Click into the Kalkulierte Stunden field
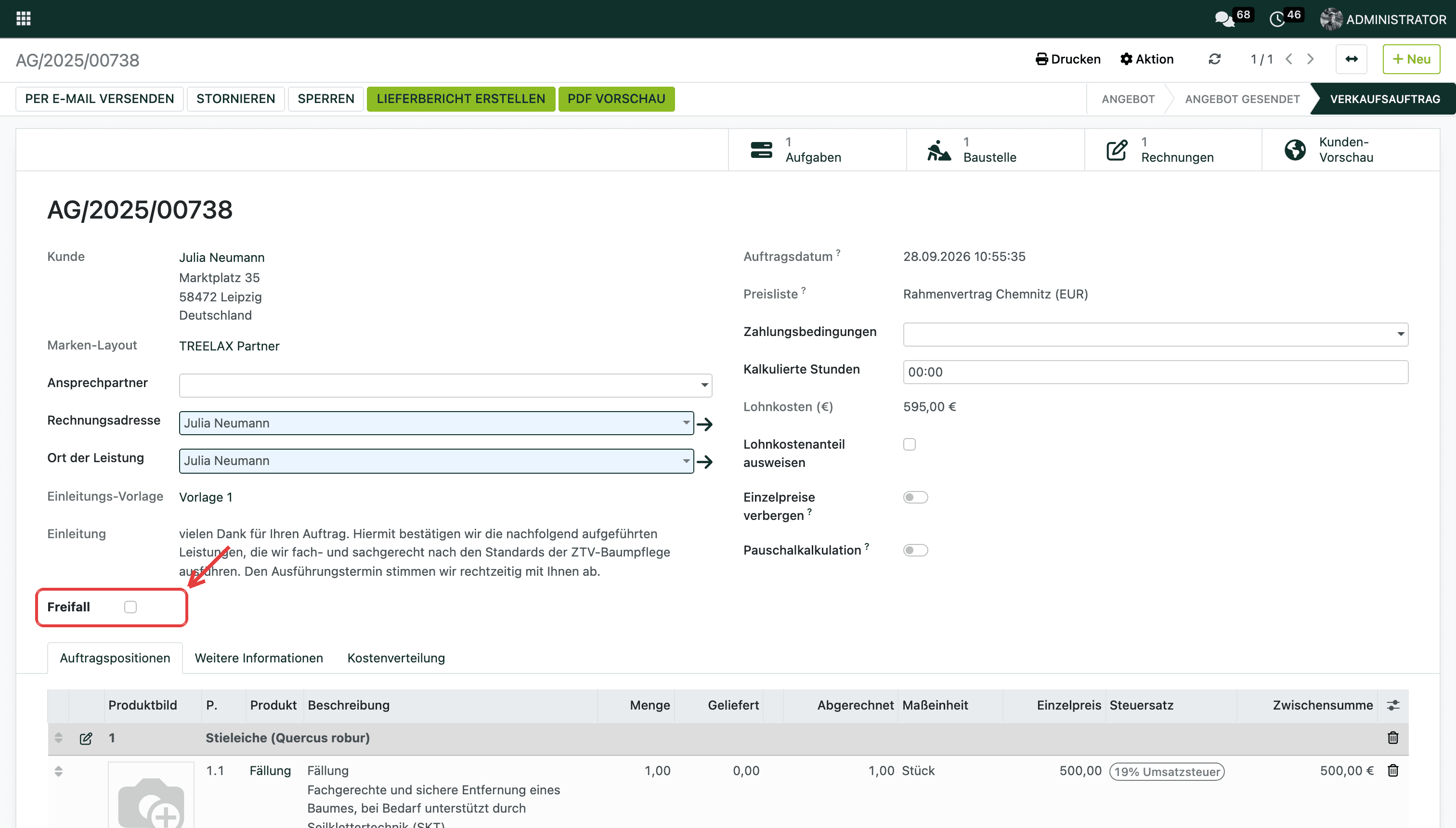The width and height of the screenshot is (1456, 828). (x=1155, y=372)
